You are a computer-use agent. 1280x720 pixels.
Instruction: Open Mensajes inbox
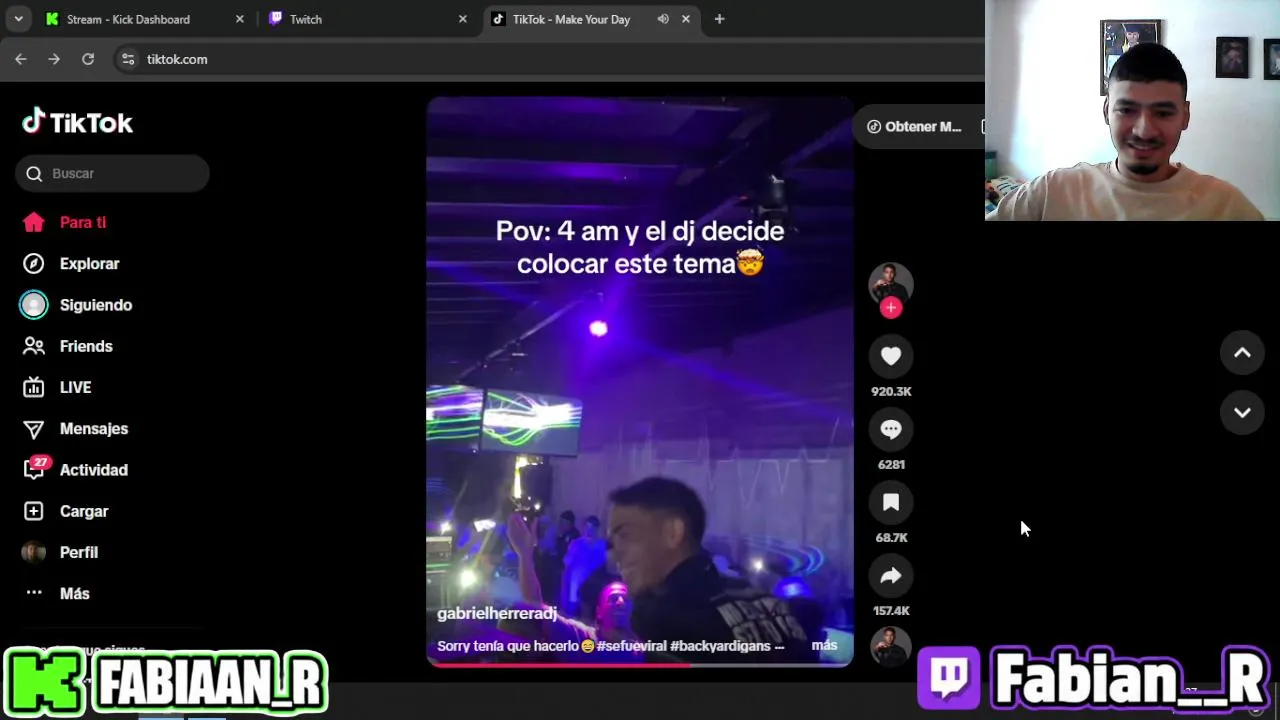(x=75, y=428)
